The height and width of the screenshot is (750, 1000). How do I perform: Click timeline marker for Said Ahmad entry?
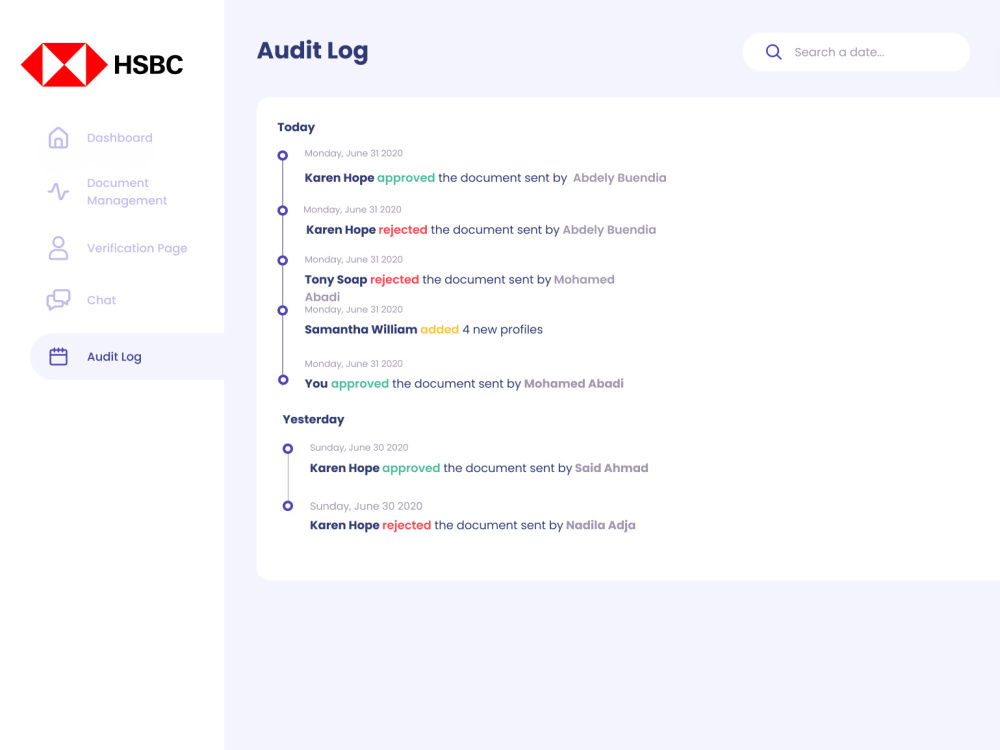point(288,449)
